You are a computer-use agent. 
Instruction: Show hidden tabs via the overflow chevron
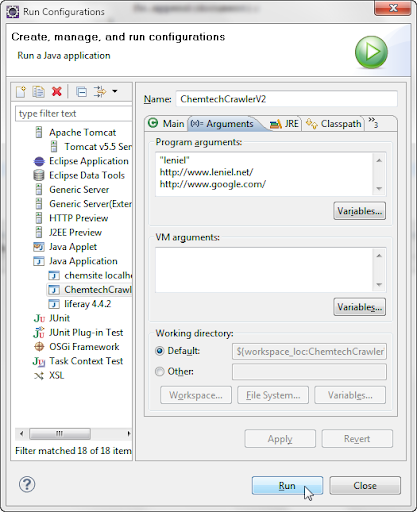tap(373, 123)
